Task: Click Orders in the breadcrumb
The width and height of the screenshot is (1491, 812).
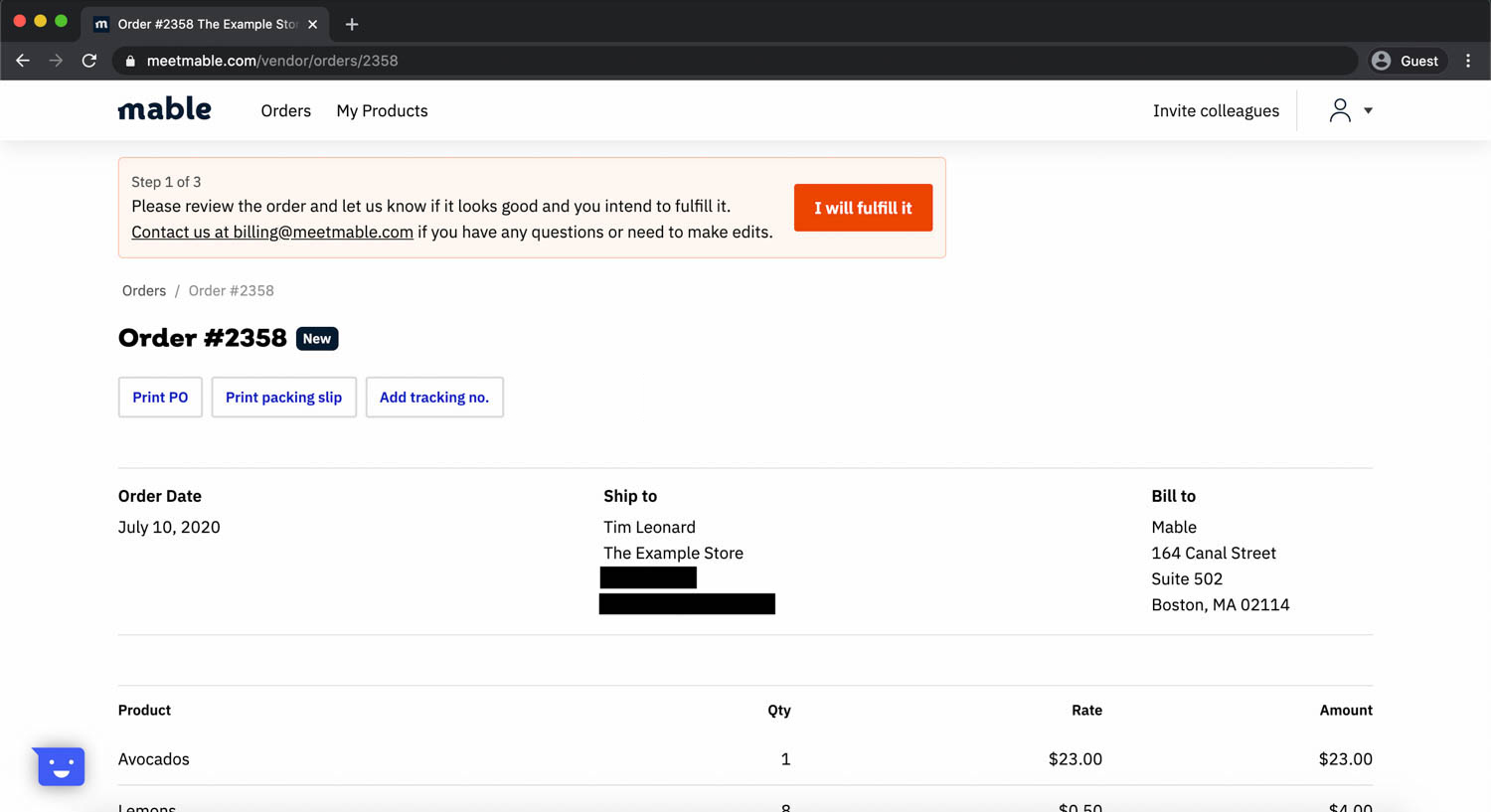Action: [144, 290]
